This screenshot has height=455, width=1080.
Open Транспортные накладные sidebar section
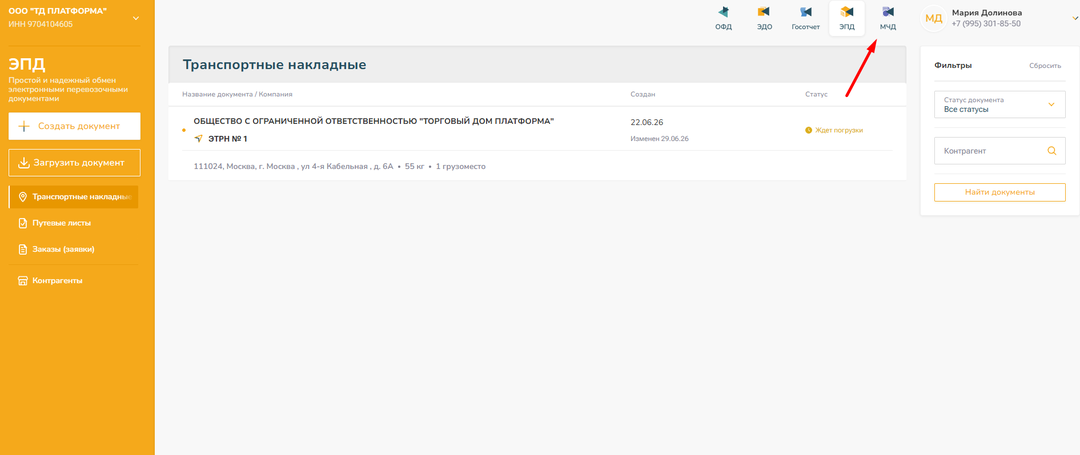click(x=73, y=197)
